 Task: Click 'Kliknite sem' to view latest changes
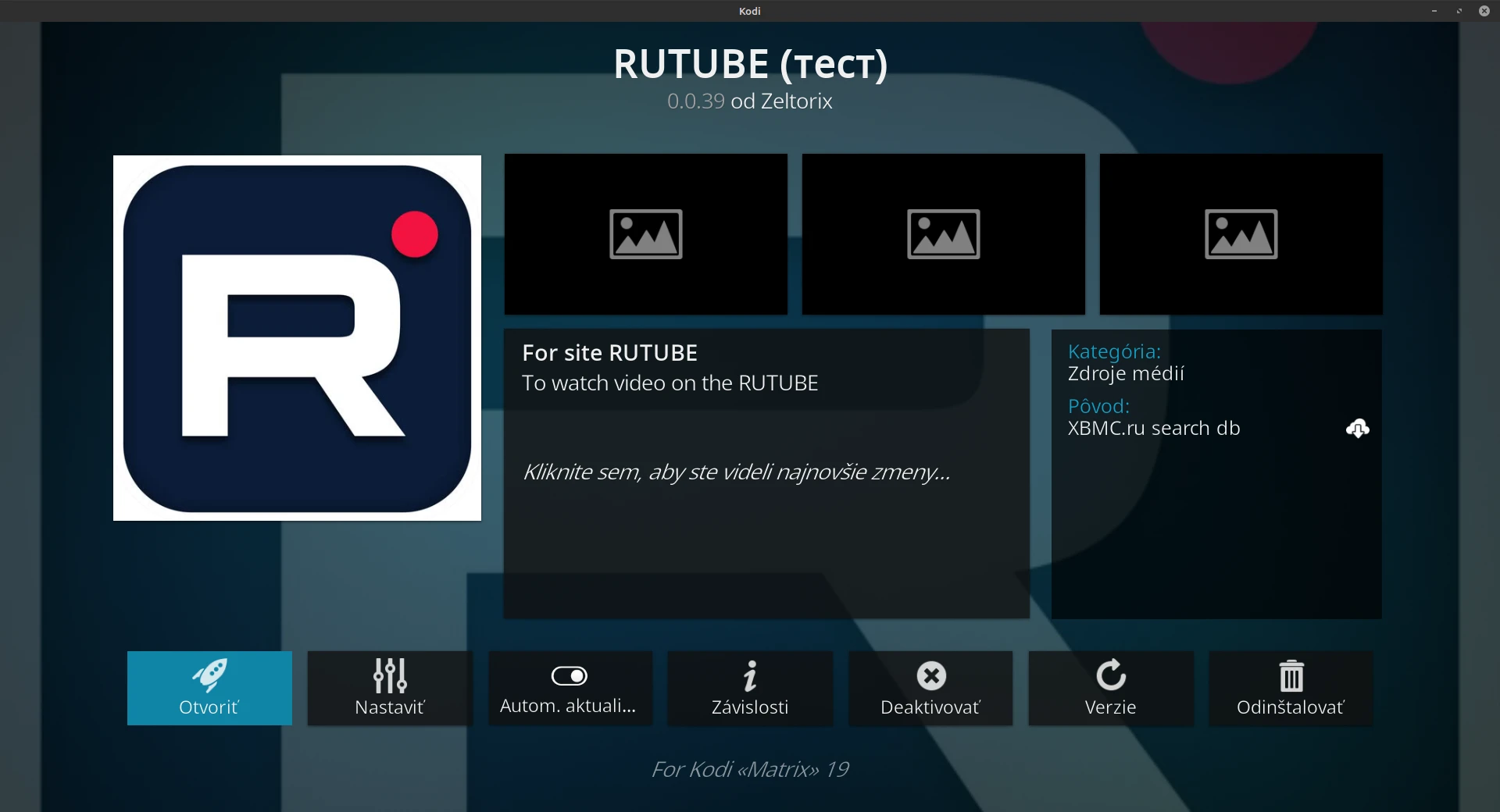click(x=737, y=472)
